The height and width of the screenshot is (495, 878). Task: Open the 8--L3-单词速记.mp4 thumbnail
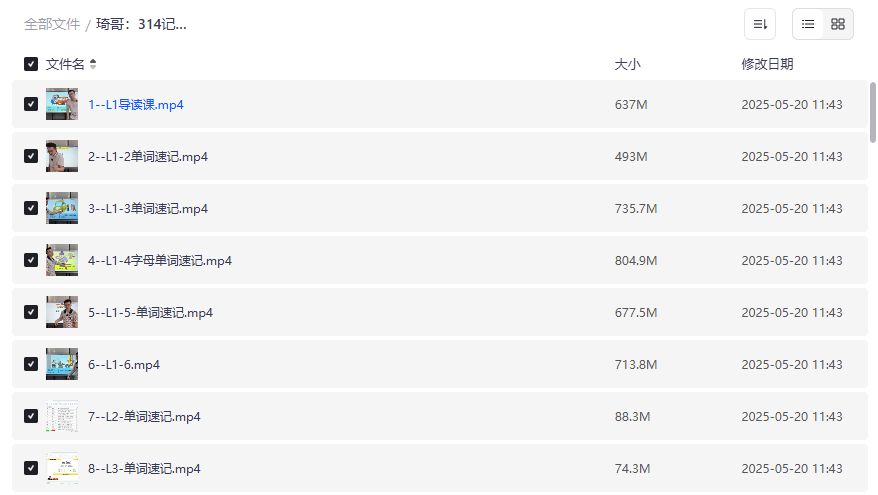(62, 468)
